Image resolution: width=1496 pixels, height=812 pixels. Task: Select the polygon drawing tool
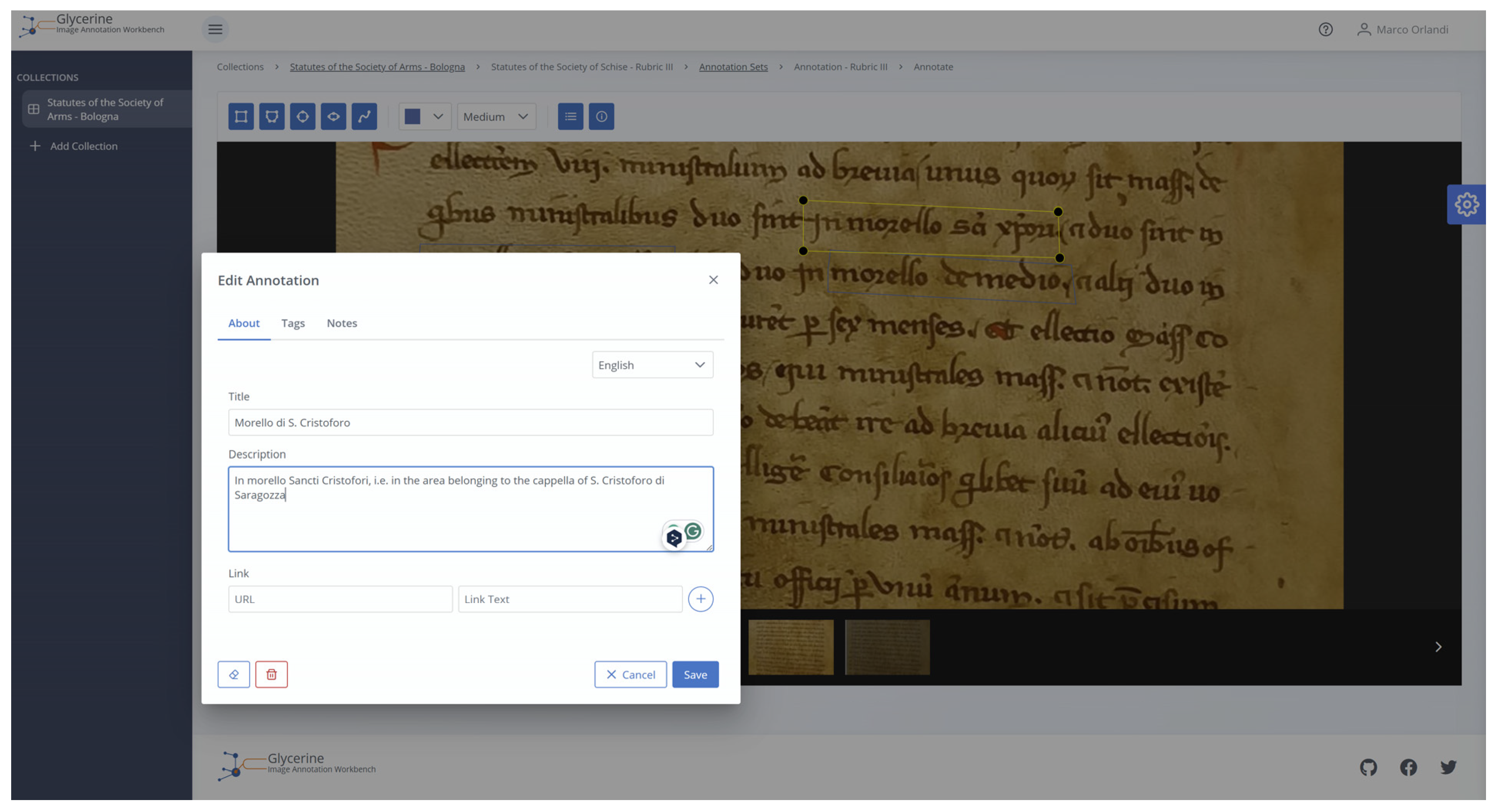271,117
